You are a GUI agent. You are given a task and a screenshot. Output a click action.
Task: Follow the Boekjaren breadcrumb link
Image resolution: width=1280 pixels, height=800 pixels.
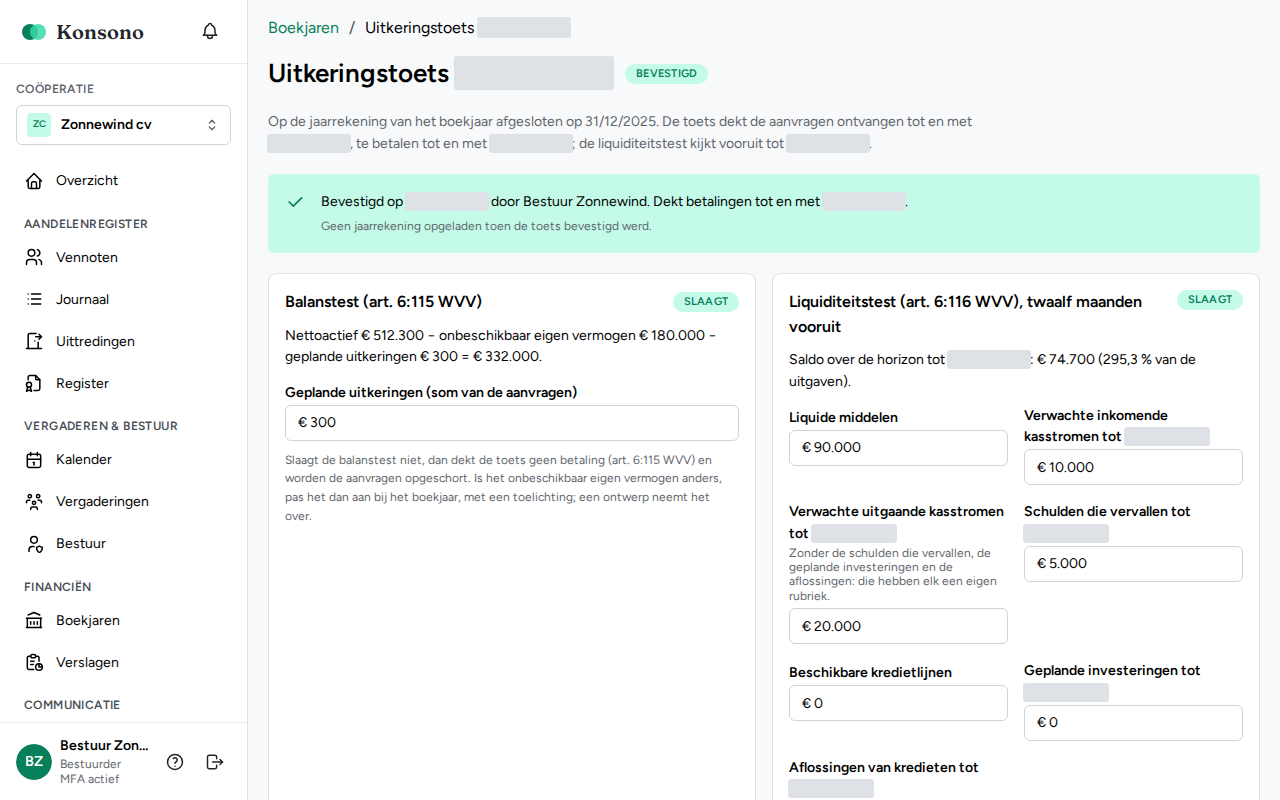[x=303, y=28]
